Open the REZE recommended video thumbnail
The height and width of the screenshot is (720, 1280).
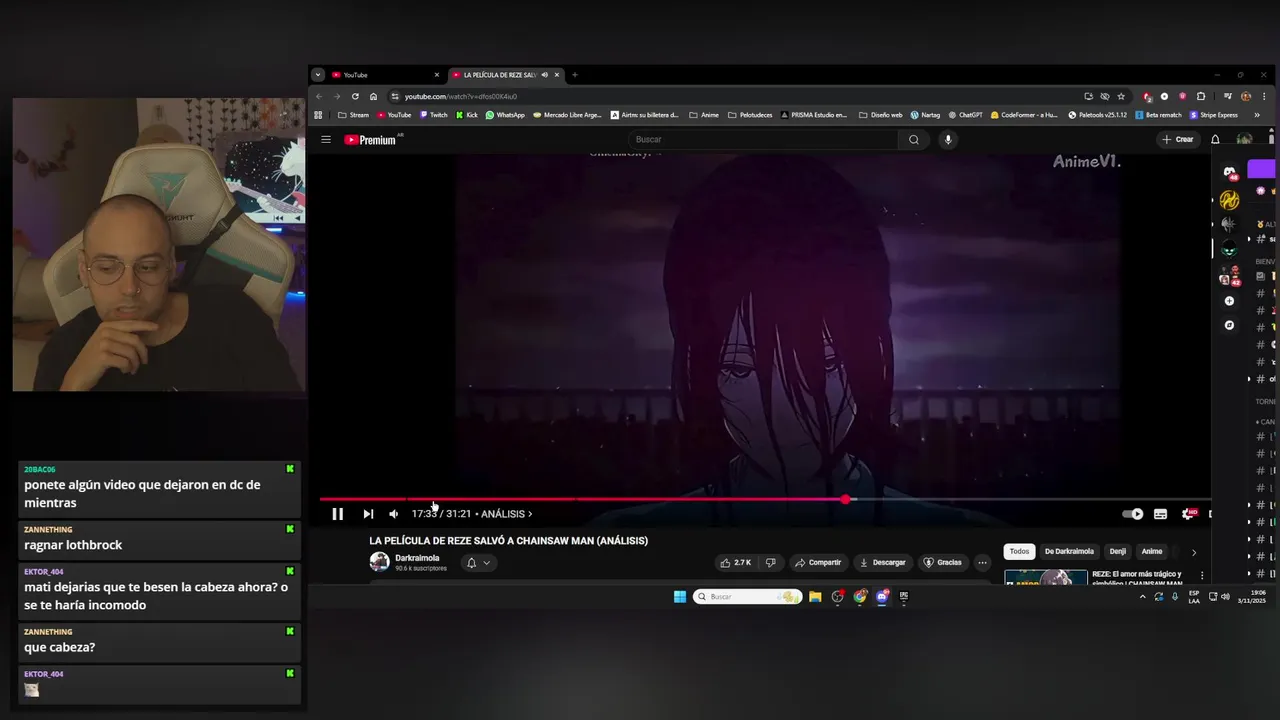tap(1045, 577)
